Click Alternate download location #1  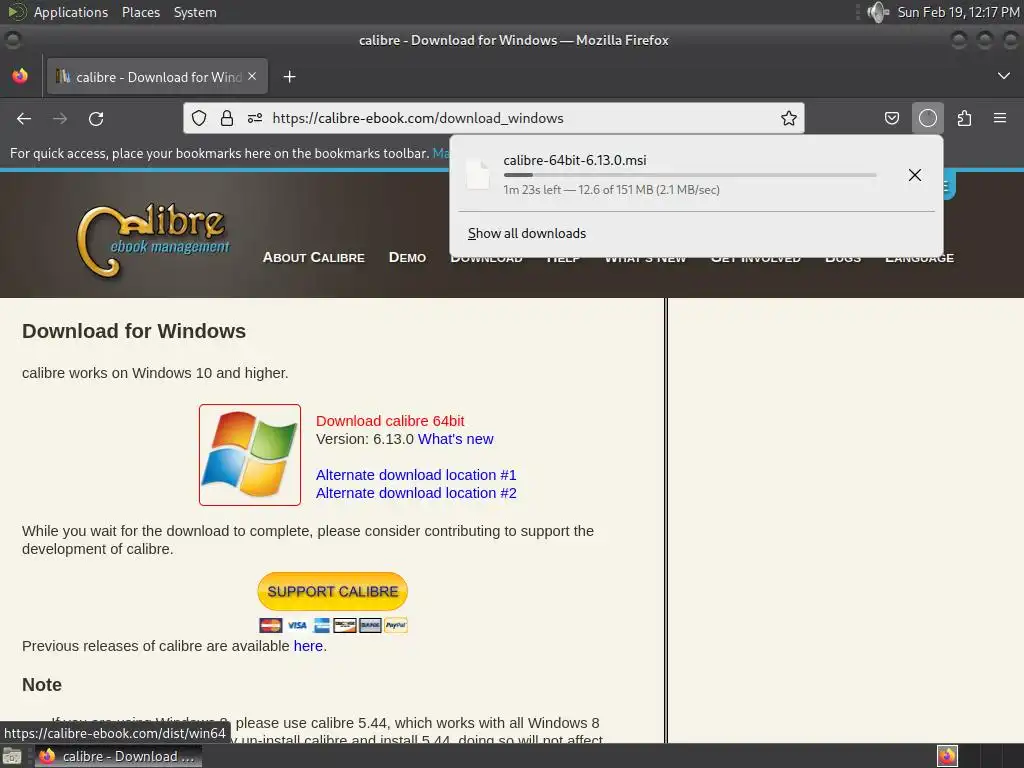416,475
